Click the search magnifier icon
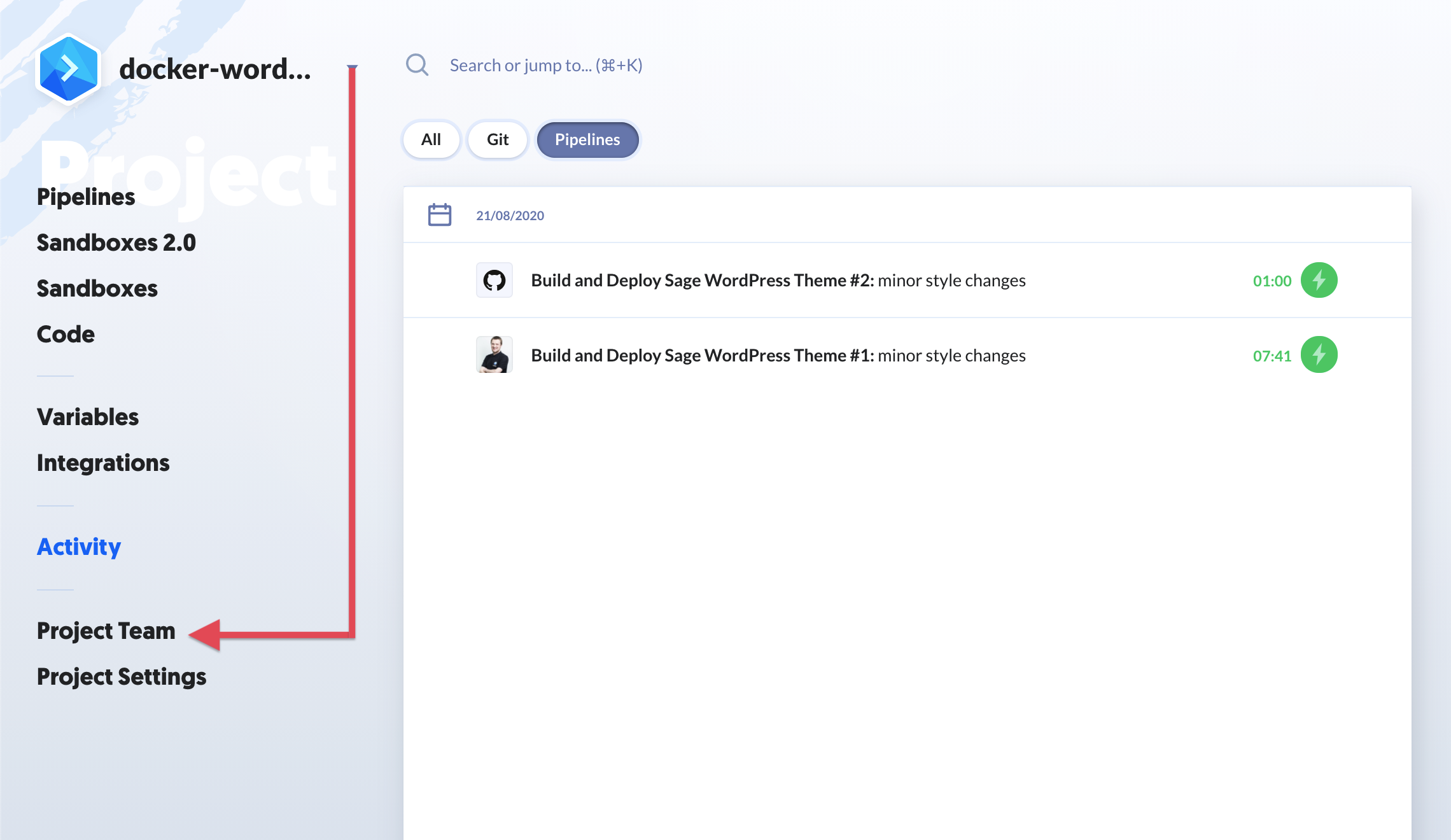The image size is (1451, 840). [x=417, y=65]
